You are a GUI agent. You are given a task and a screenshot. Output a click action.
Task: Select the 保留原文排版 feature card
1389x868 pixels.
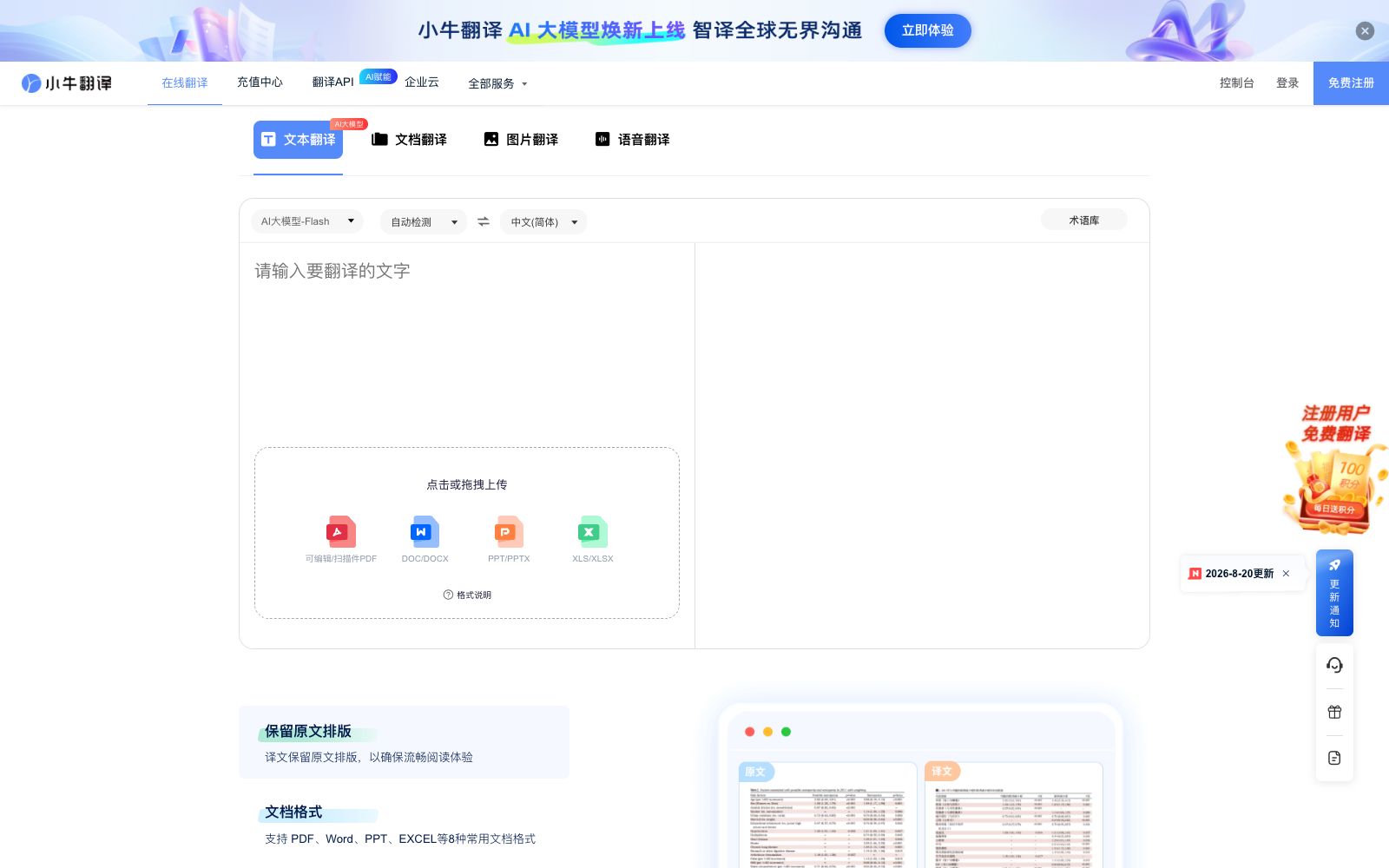[x=404, y=742]
